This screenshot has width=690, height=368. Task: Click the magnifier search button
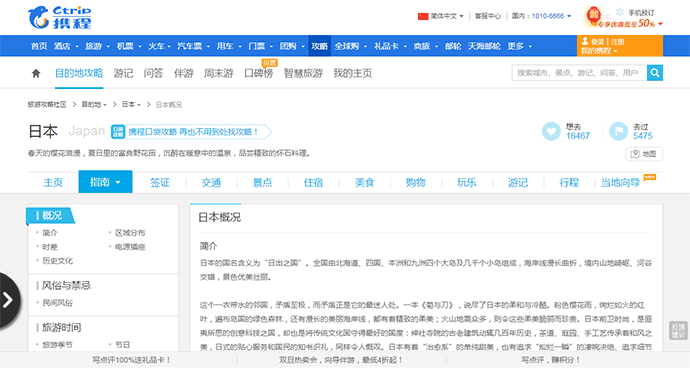point(655,73)
